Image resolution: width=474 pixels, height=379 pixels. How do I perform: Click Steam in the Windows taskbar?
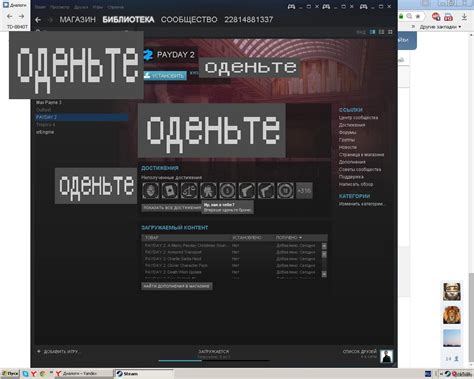pyautogui.click(x=144, y=374)
